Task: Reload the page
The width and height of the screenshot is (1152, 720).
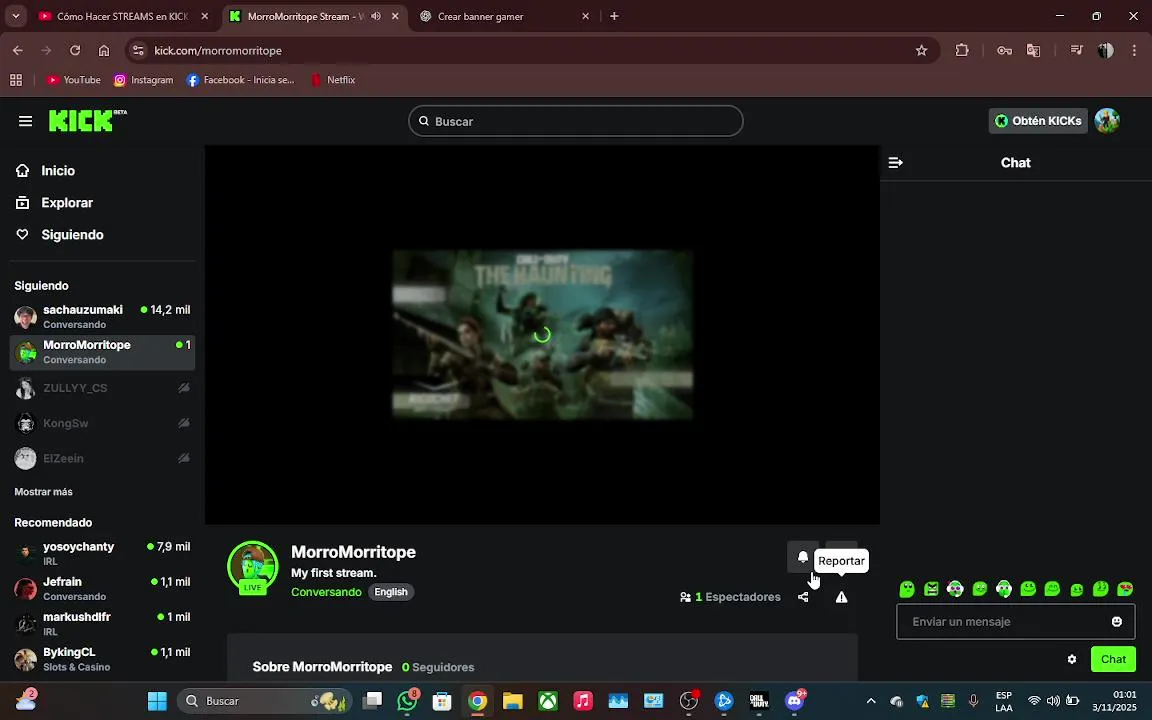Action: click(x=75, y=50)
